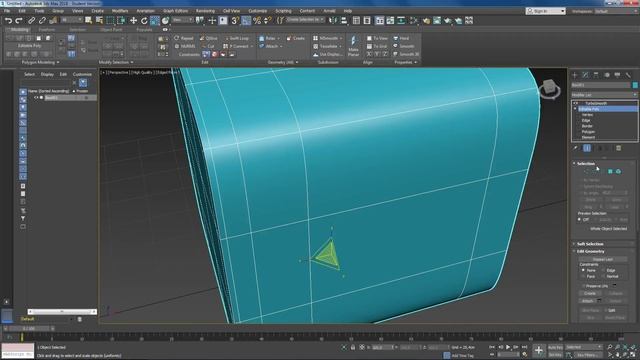
Task: Open the Help menu
Action: 347,11
